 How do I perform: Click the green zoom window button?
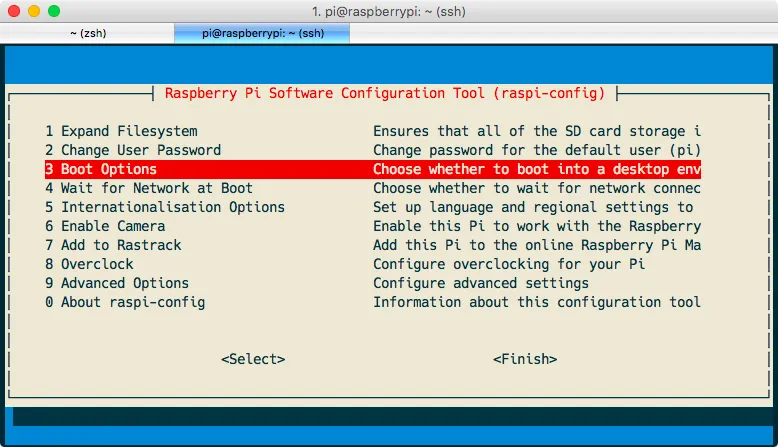pos(54,11)
